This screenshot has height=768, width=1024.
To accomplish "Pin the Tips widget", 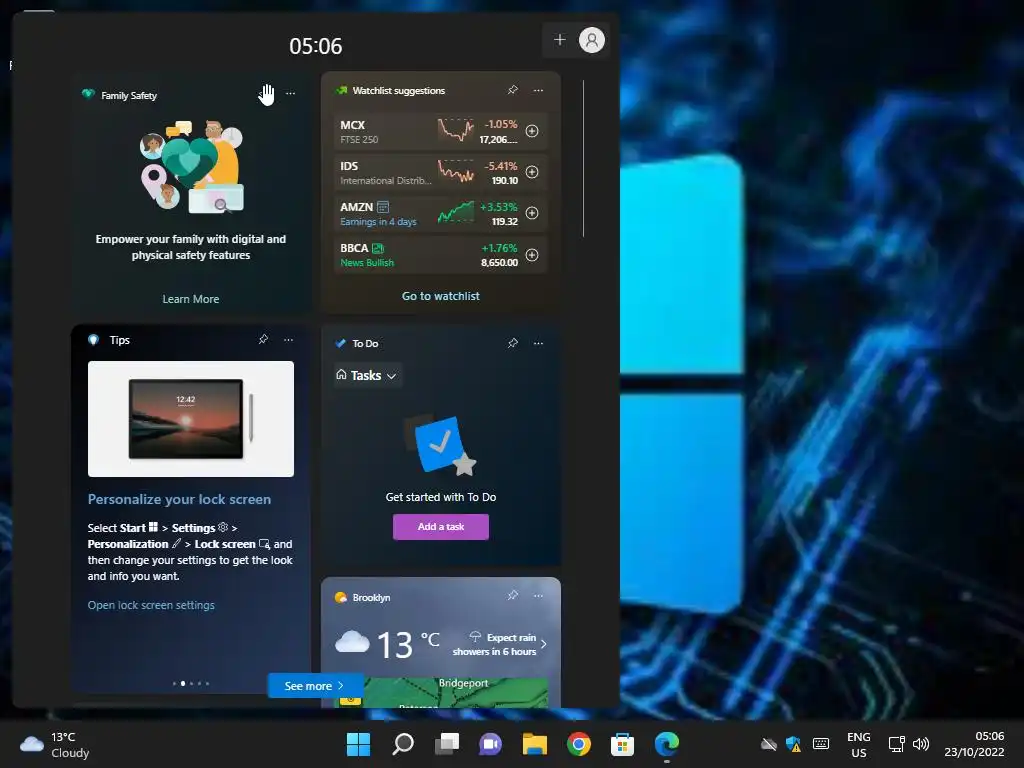I will [263, 340].
